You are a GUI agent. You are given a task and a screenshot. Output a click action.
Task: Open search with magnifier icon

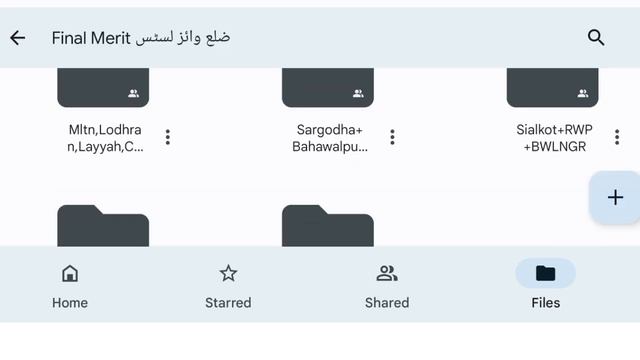(x=596, y=38)
